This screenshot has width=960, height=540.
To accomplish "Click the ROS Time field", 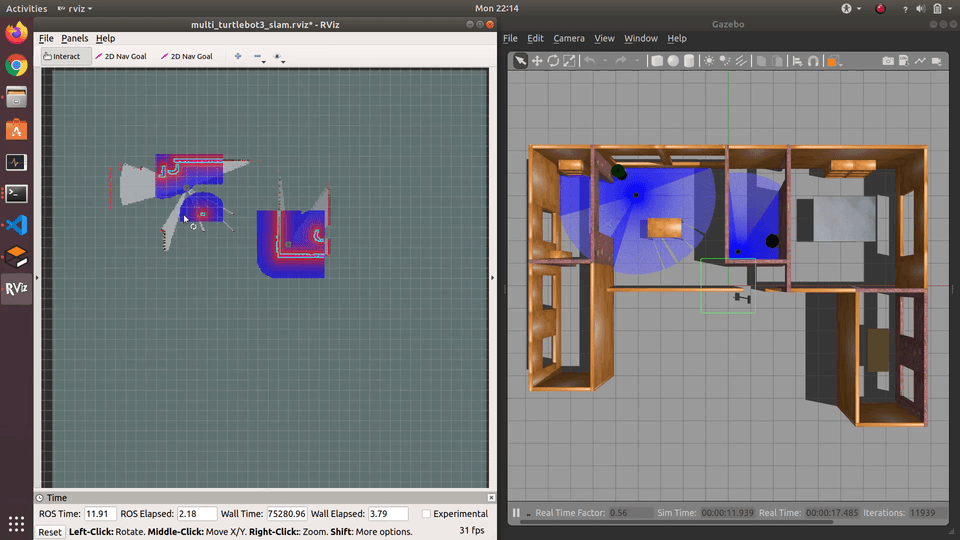I will tap(99, 514).
